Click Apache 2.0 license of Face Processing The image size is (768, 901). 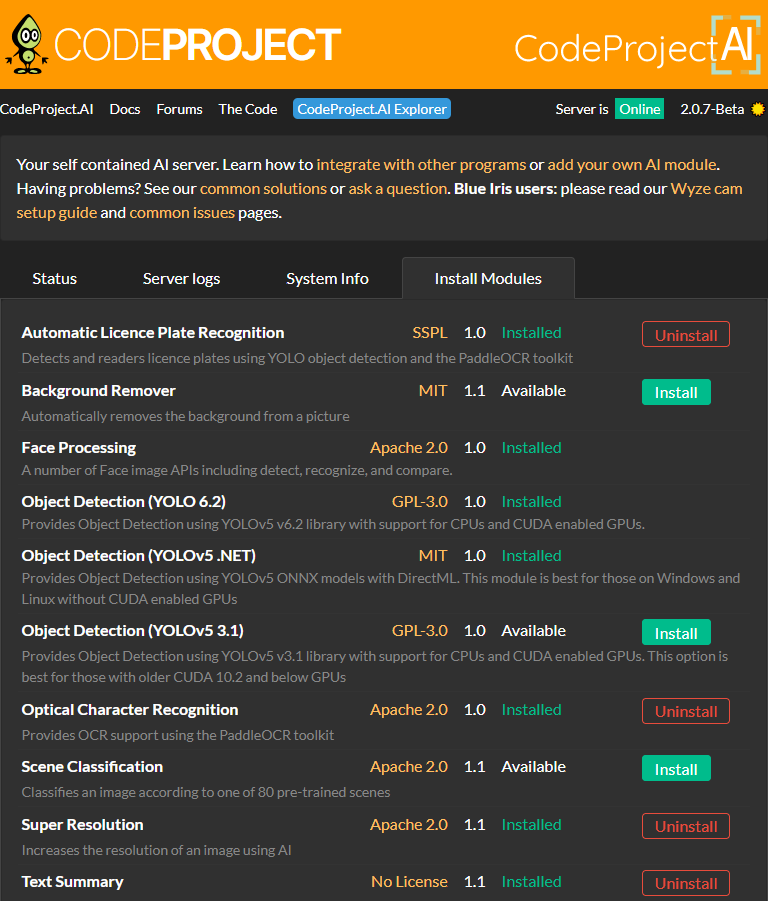[409, 448]
